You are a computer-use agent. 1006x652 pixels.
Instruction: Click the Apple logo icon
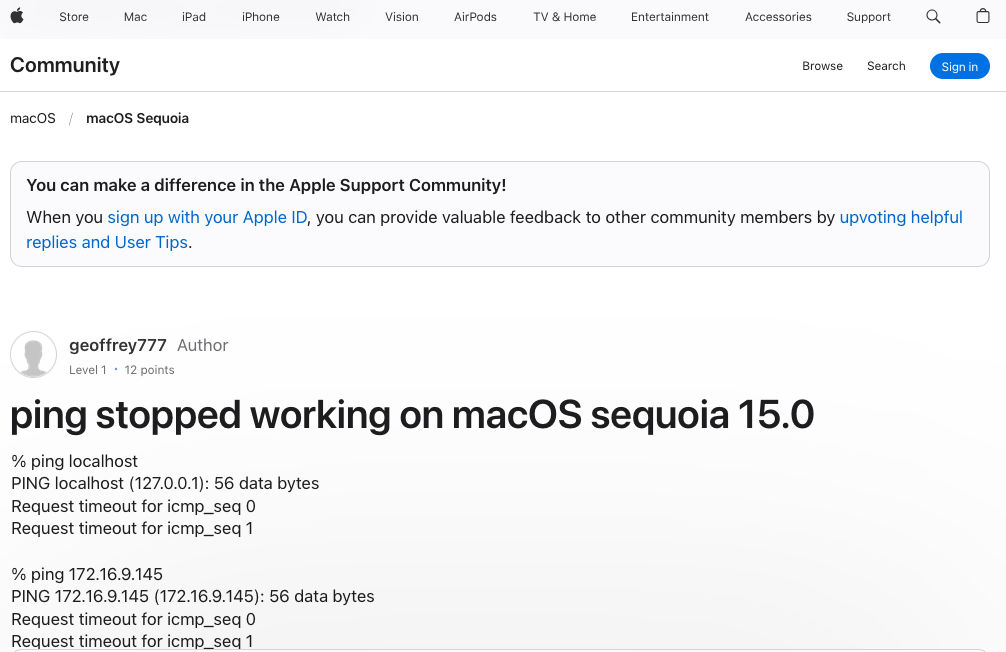(x=17, y=16)
